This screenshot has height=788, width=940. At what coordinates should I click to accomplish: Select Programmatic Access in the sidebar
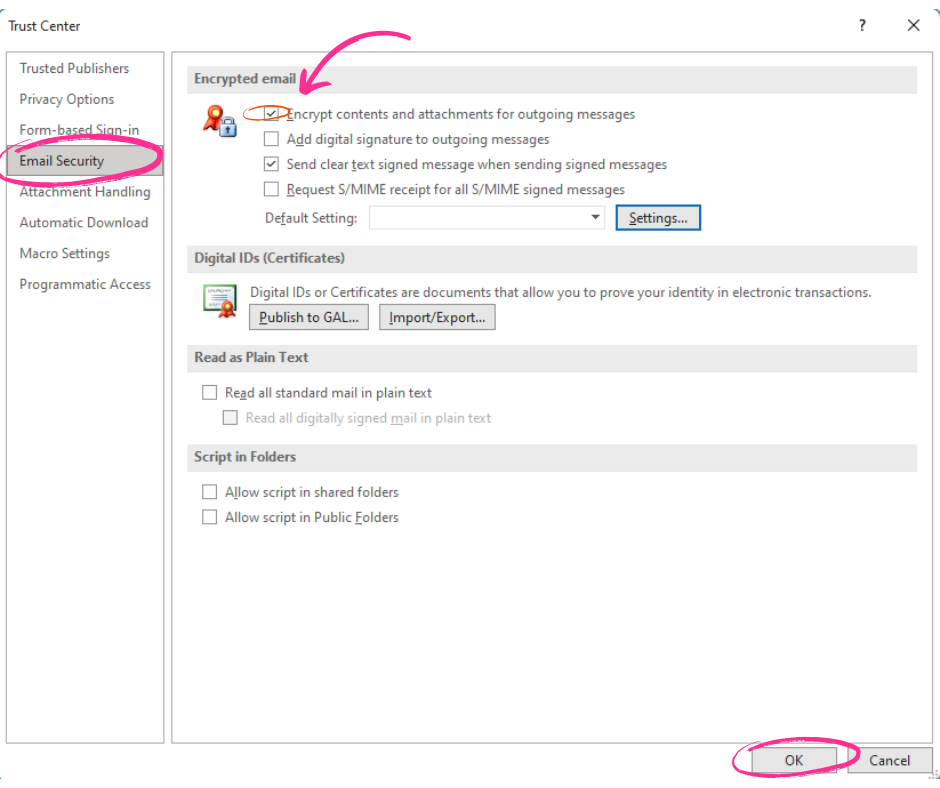(85, 284)
